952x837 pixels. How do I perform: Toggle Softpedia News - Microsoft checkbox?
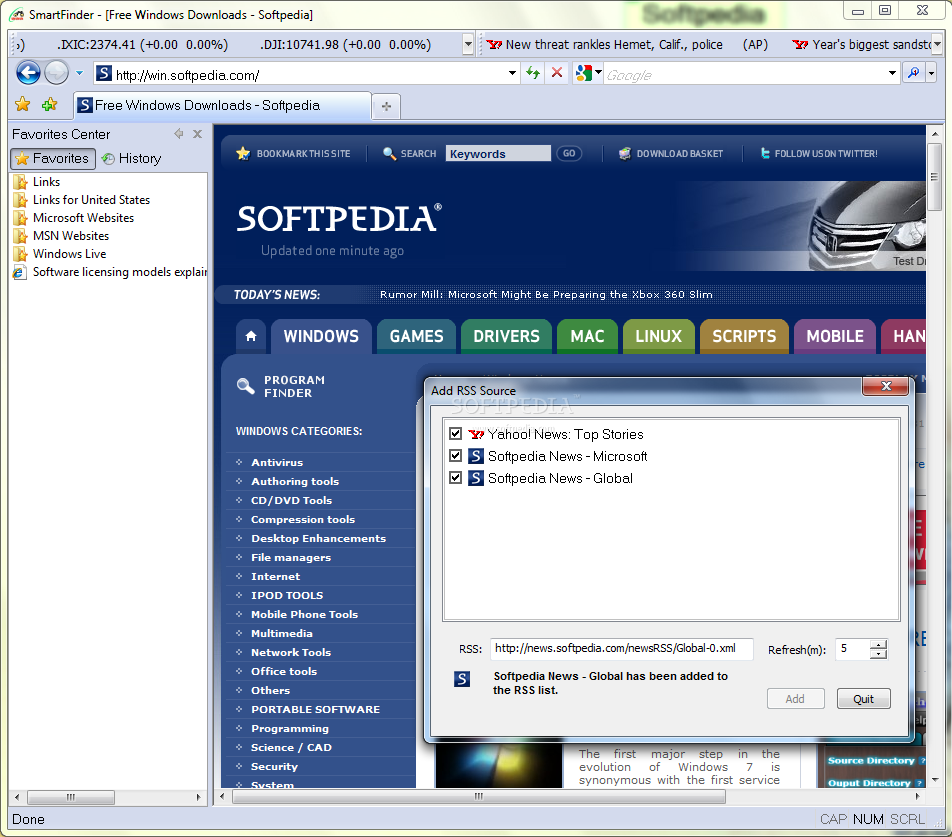455,455
